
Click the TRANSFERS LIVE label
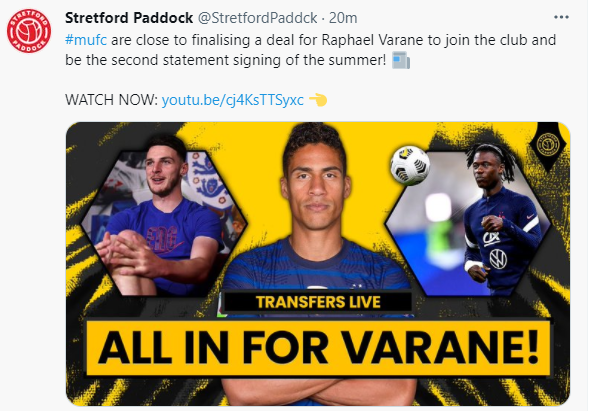coord(318,302)
